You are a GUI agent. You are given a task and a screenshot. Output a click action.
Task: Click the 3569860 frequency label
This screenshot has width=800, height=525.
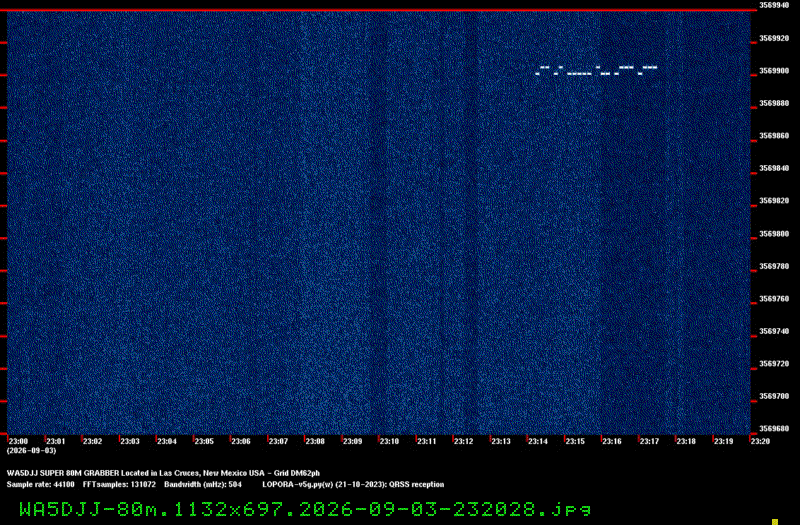click(x=774, y=136)
